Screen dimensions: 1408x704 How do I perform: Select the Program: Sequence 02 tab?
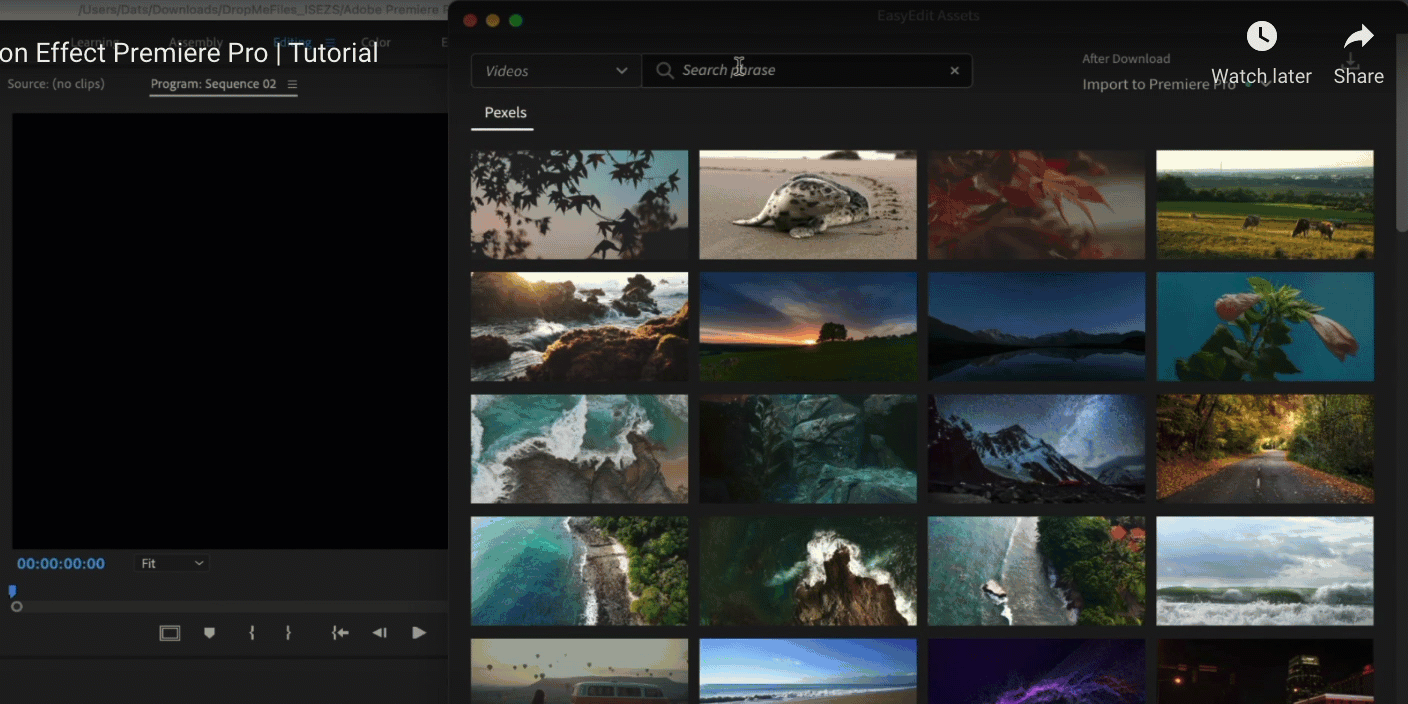(213, 84)
